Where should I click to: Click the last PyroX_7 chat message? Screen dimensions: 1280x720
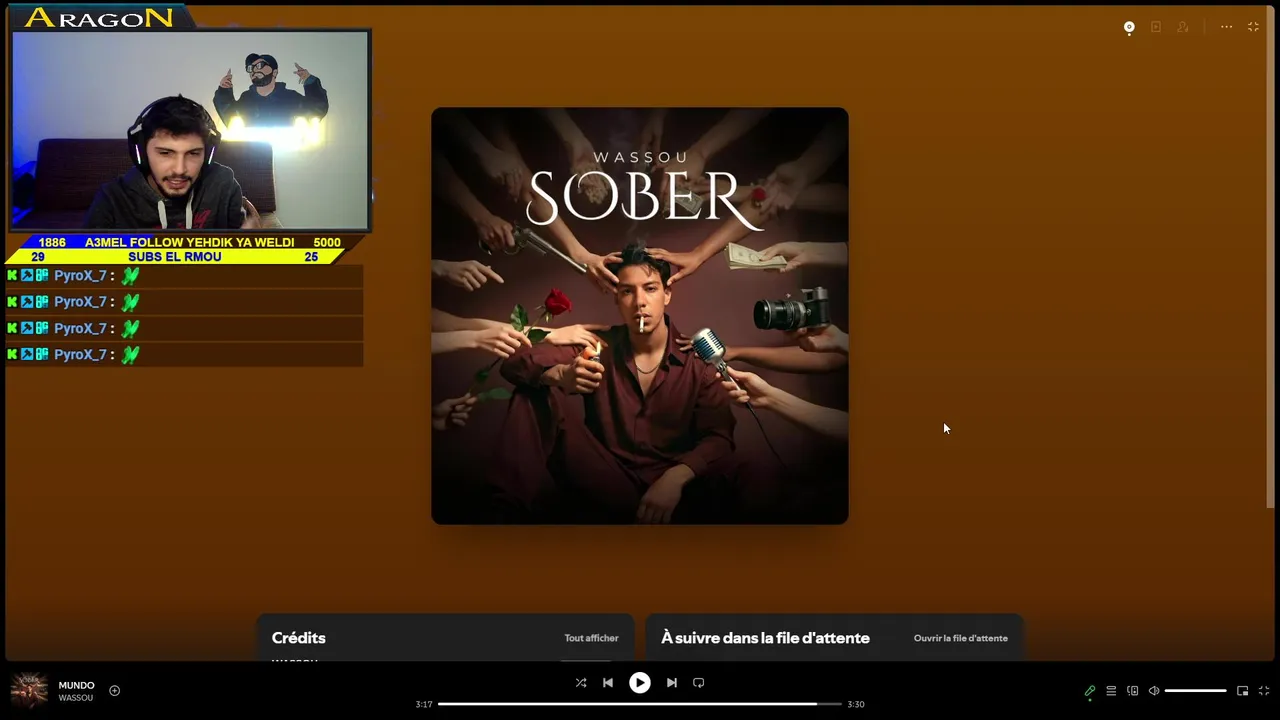coord(184,354)
